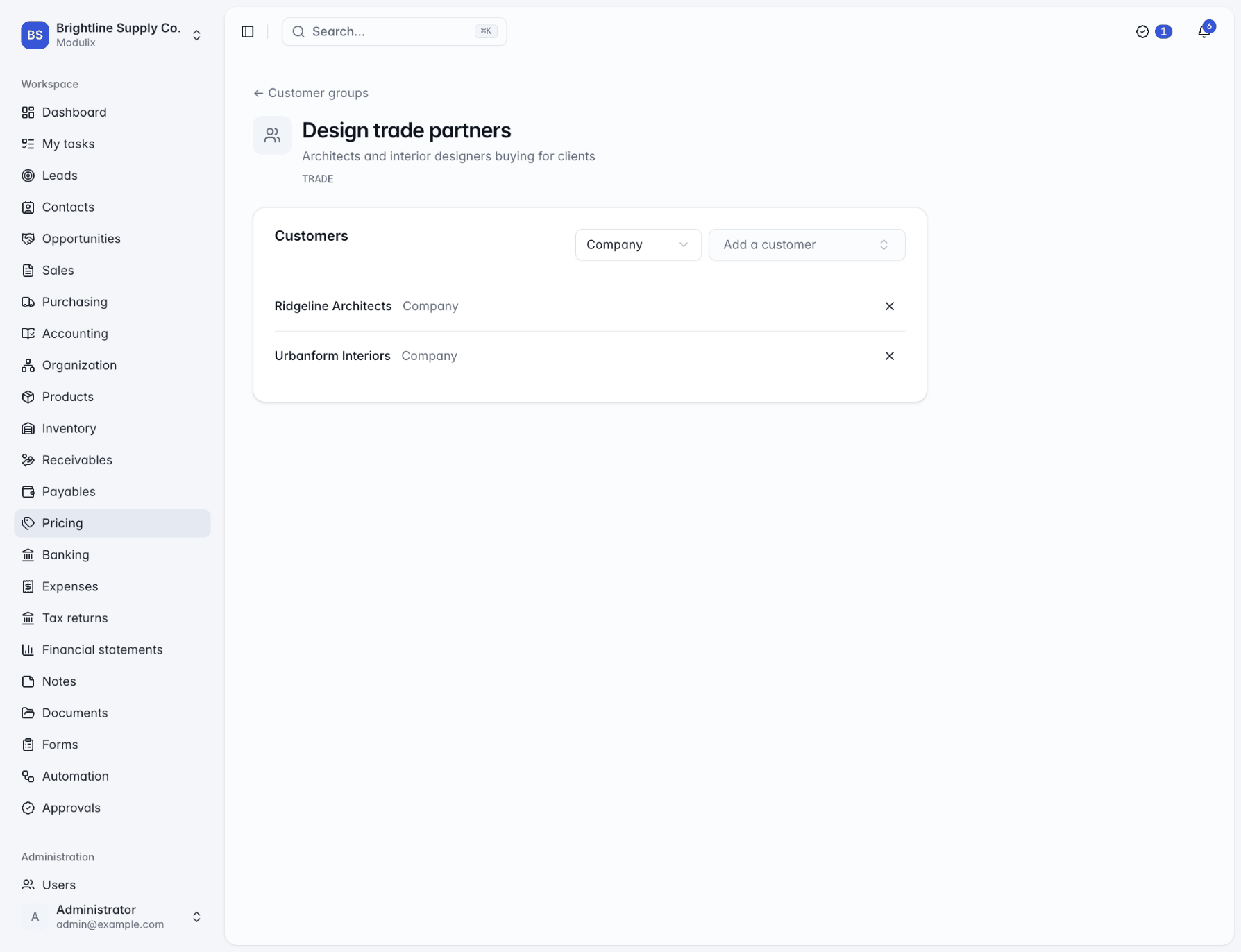Click the Pricing tag icon
1241x952 pixels.
tap(28, 523)
